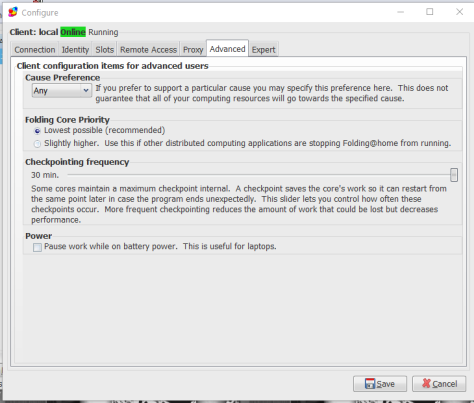
Task: Click the Running status text
Action: click(x=103, y=32)
